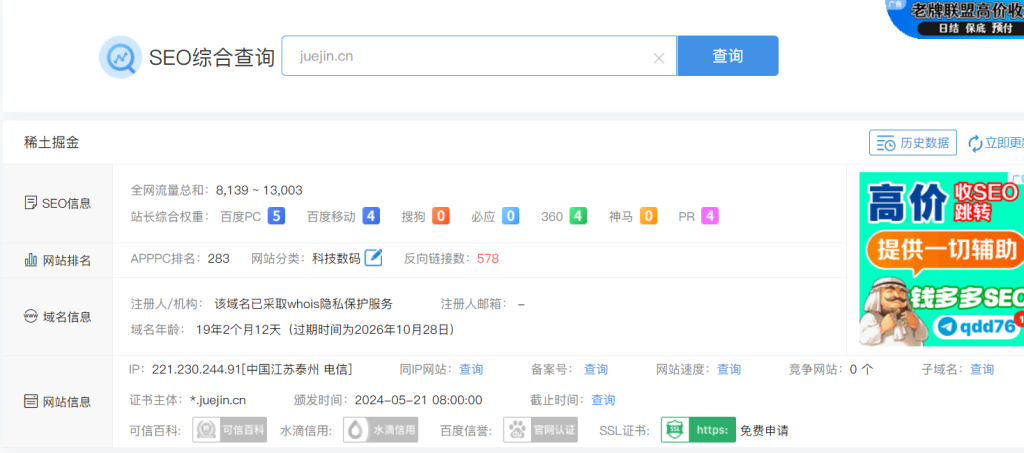Image resolution: width=1024 pixels, height=453 pixels.
Task: Open 历史数据 history data
Action: click(x=912, y=143)
